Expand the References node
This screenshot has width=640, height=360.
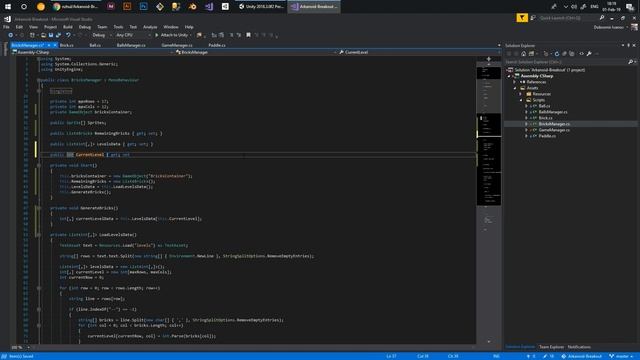tap(515, 82)
